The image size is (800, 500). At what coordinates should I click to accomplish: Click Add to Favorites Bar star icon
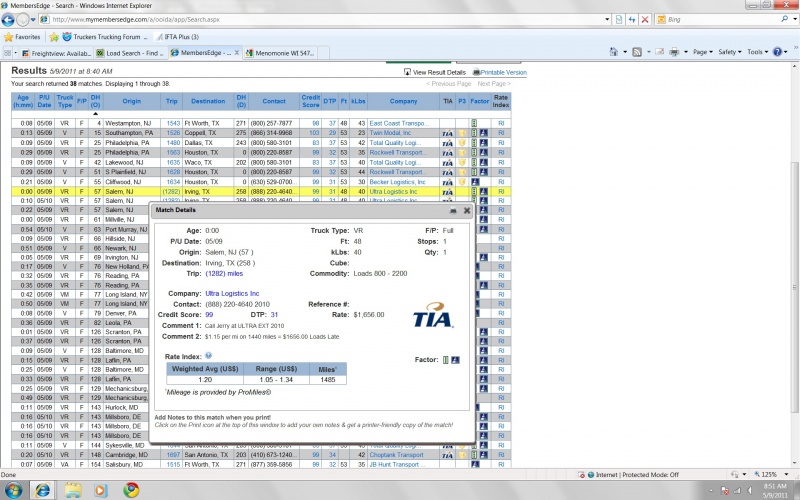[54, 37]
